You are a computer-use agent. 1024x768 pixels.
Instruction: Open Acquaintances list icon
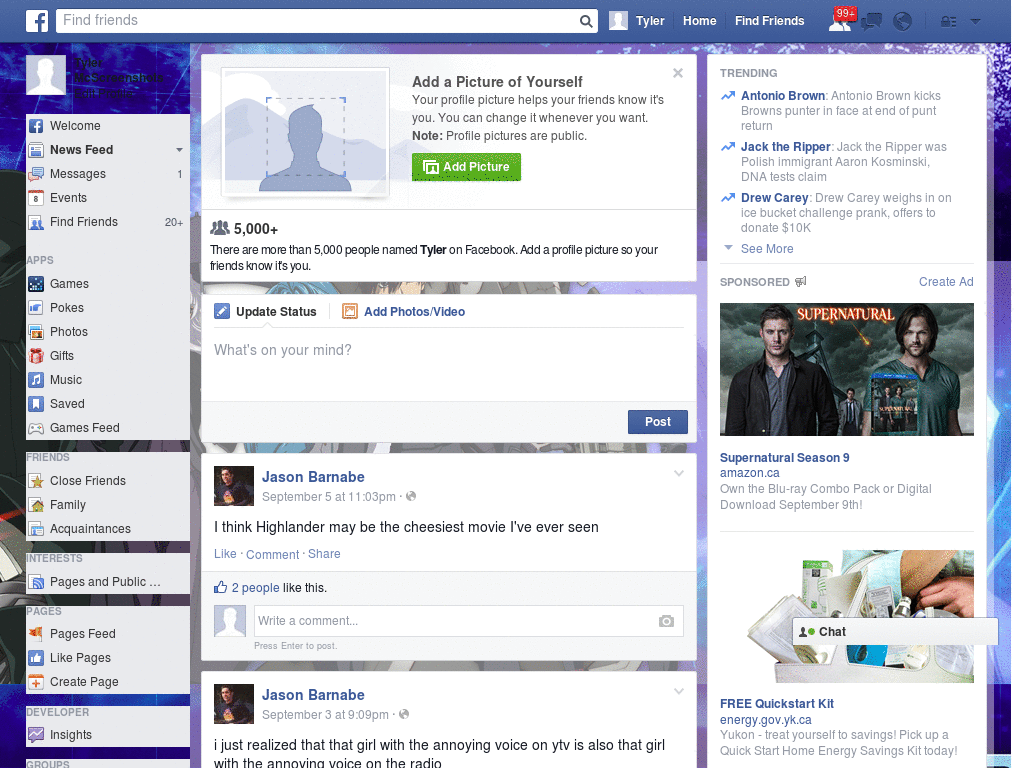(36, 529)
